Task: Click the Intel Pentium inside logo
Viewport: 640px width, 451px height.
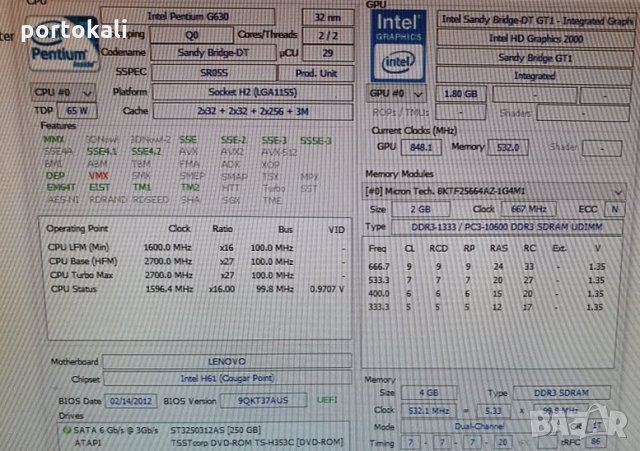Action: 65,45
